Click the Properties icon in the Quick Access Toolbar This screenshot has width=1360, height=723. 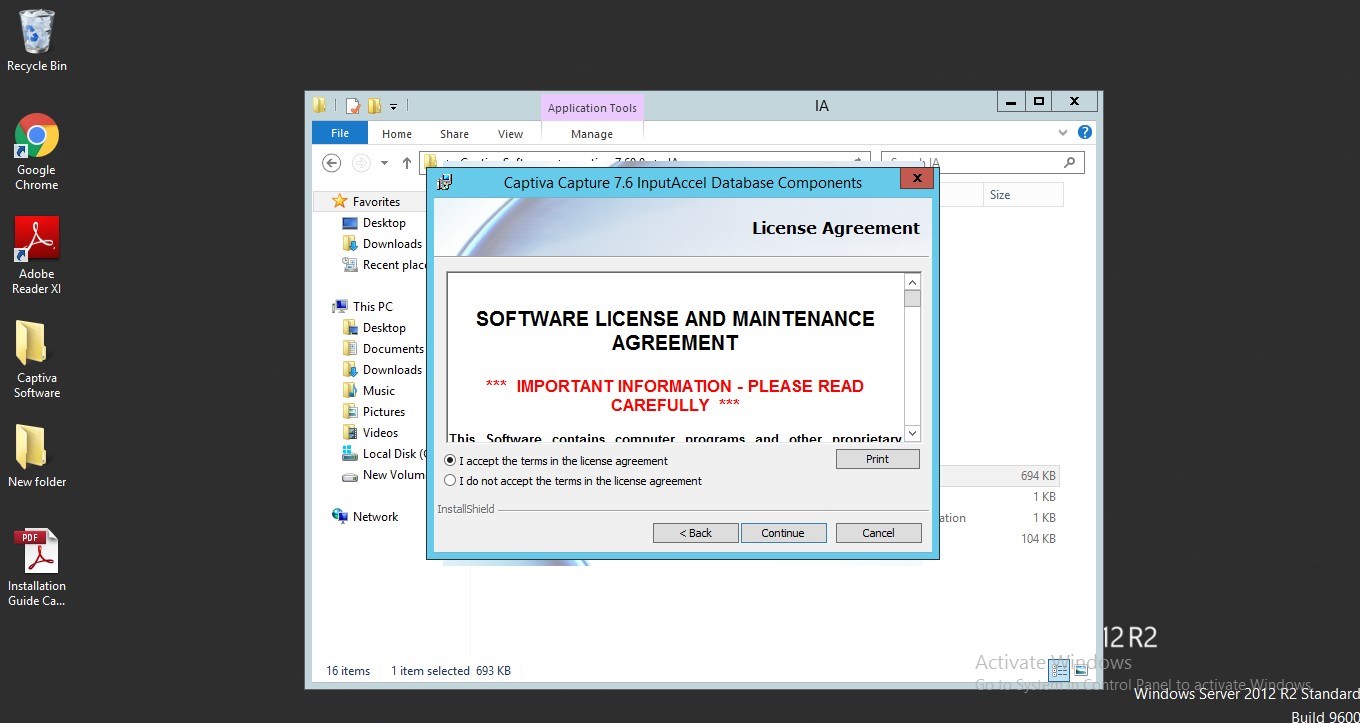pos(351,105)
